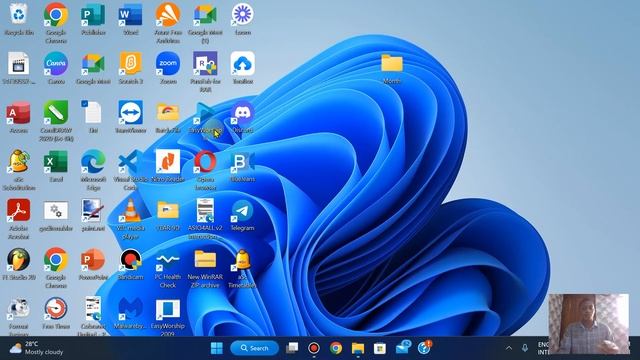Select the BlueJeans desktop shortcut
Viewport: 640px width, 360px height.
pos(243,167)
